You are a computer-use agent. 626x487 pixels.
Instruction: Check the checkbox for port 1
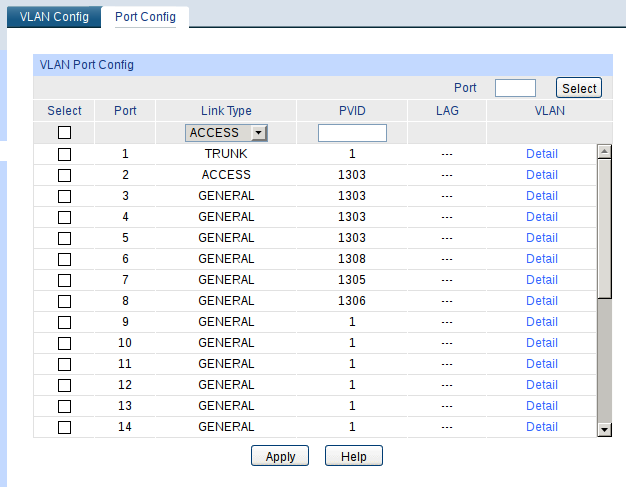(65, 154)
